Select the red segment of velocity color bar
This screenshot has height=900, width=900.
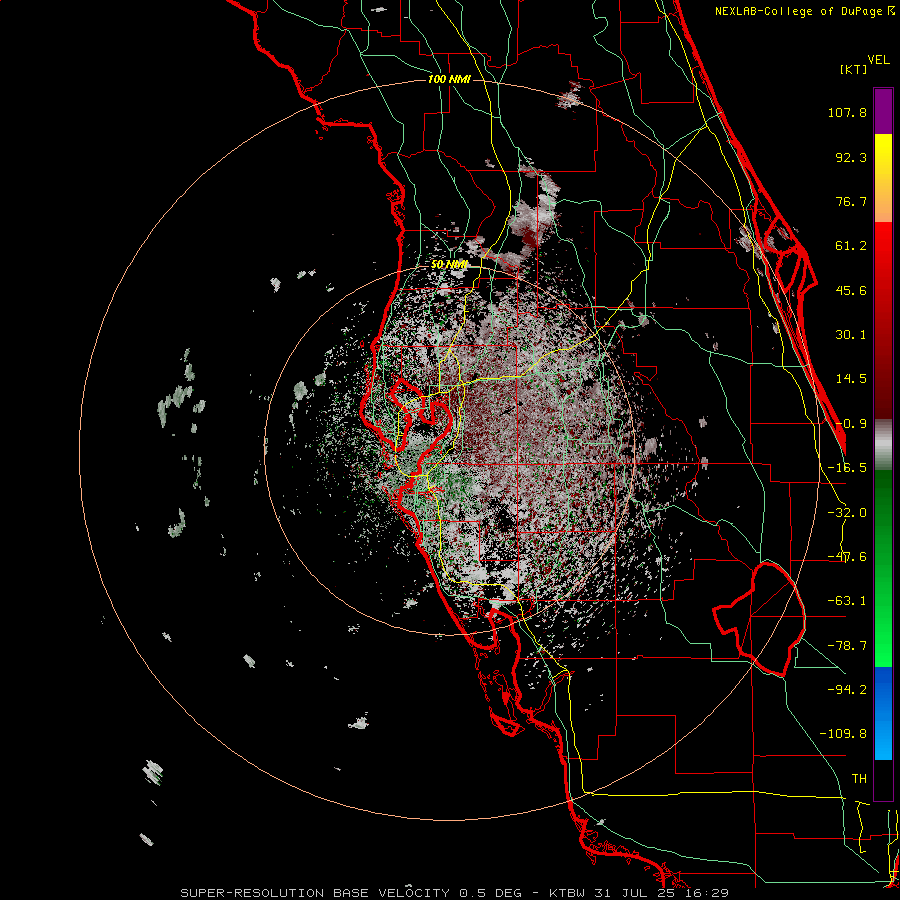point(883,320)
